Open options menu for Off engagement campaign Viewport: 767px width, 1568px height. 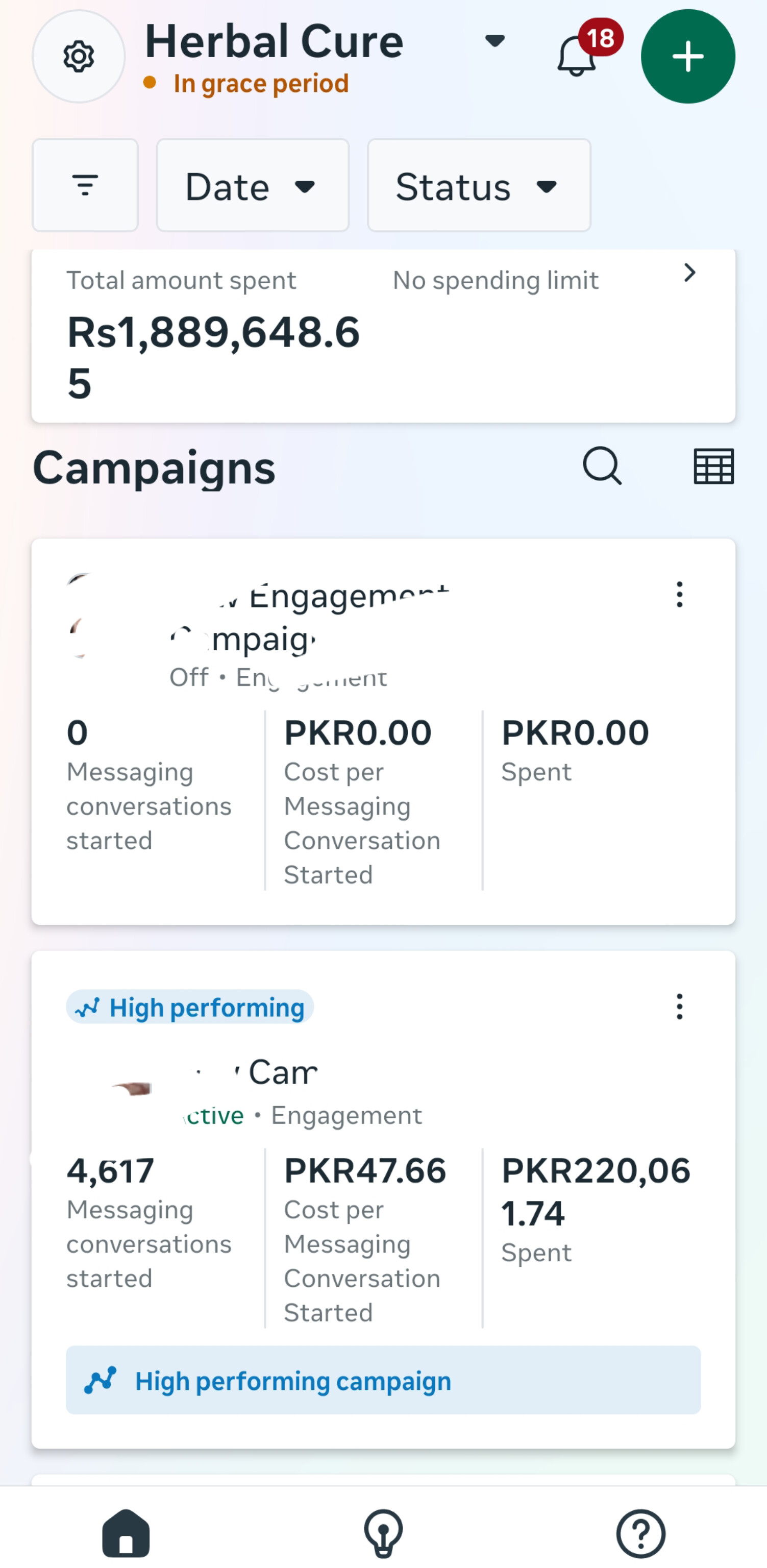click(x=679, y=594)
